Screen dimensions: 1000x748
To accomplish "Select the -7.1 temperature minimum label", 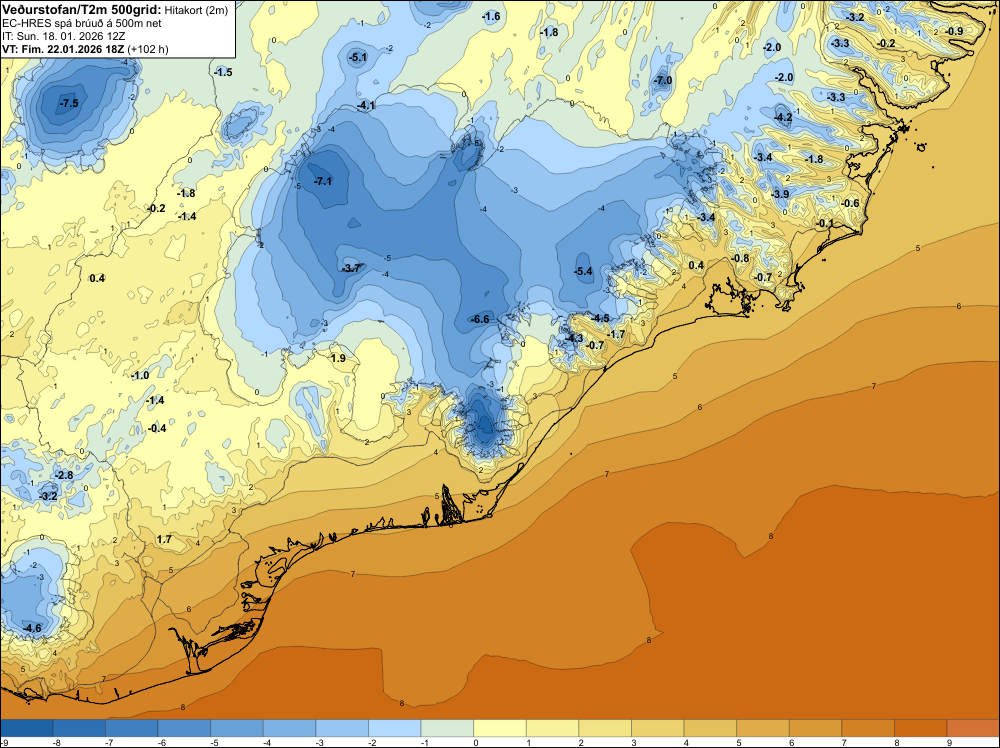I will [x=323, y=181].
